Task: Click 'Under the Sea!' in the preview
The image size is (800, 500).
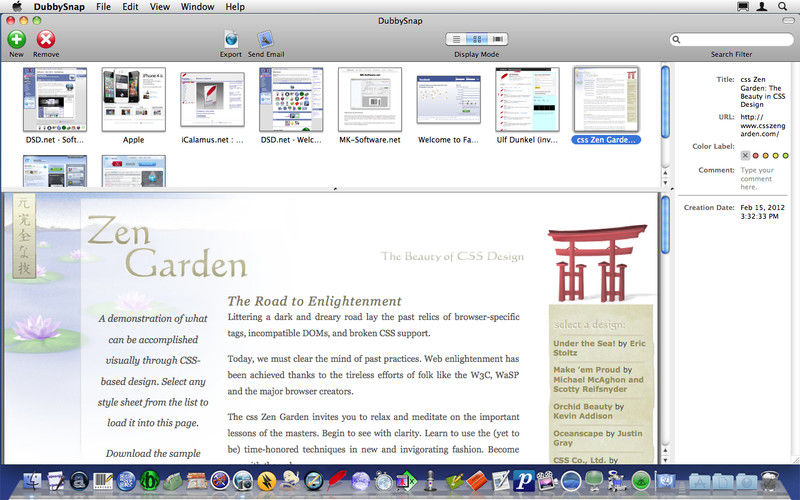Action: pos(584,343)
